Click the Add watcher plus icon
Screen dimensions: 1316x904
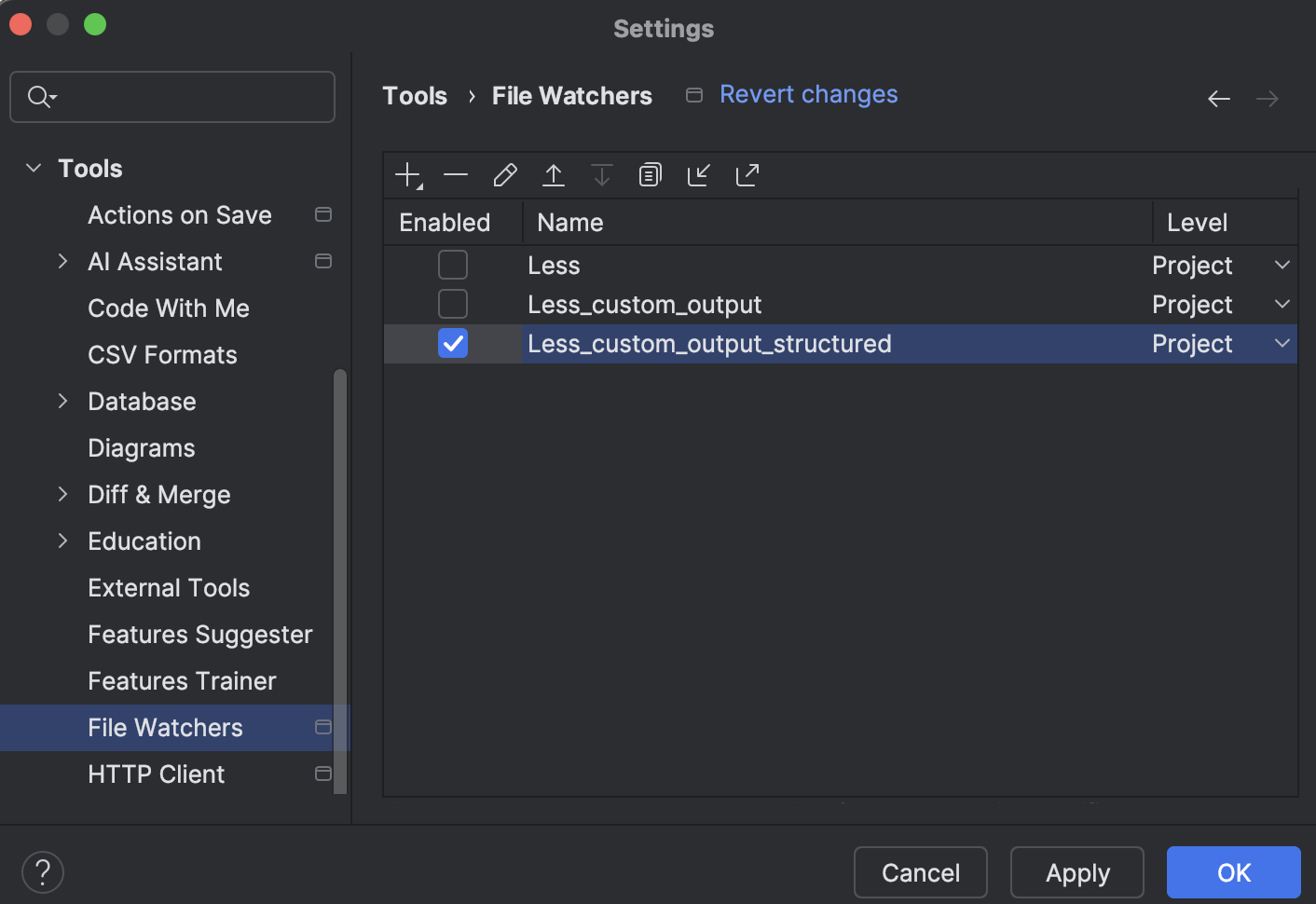click(x=407, y=174)
